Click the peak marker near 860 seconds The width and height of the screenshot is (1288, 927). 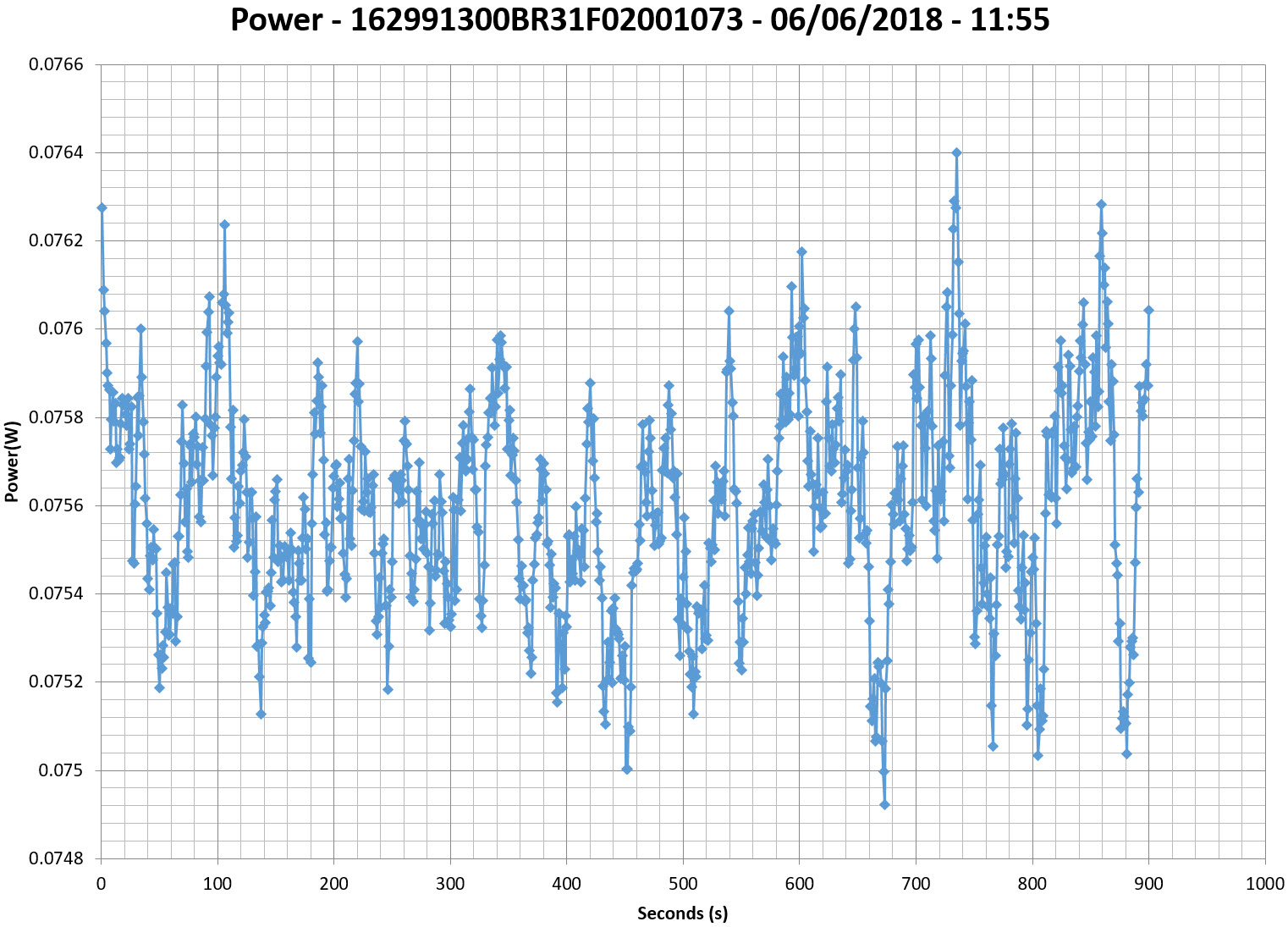click(1101, 204)
